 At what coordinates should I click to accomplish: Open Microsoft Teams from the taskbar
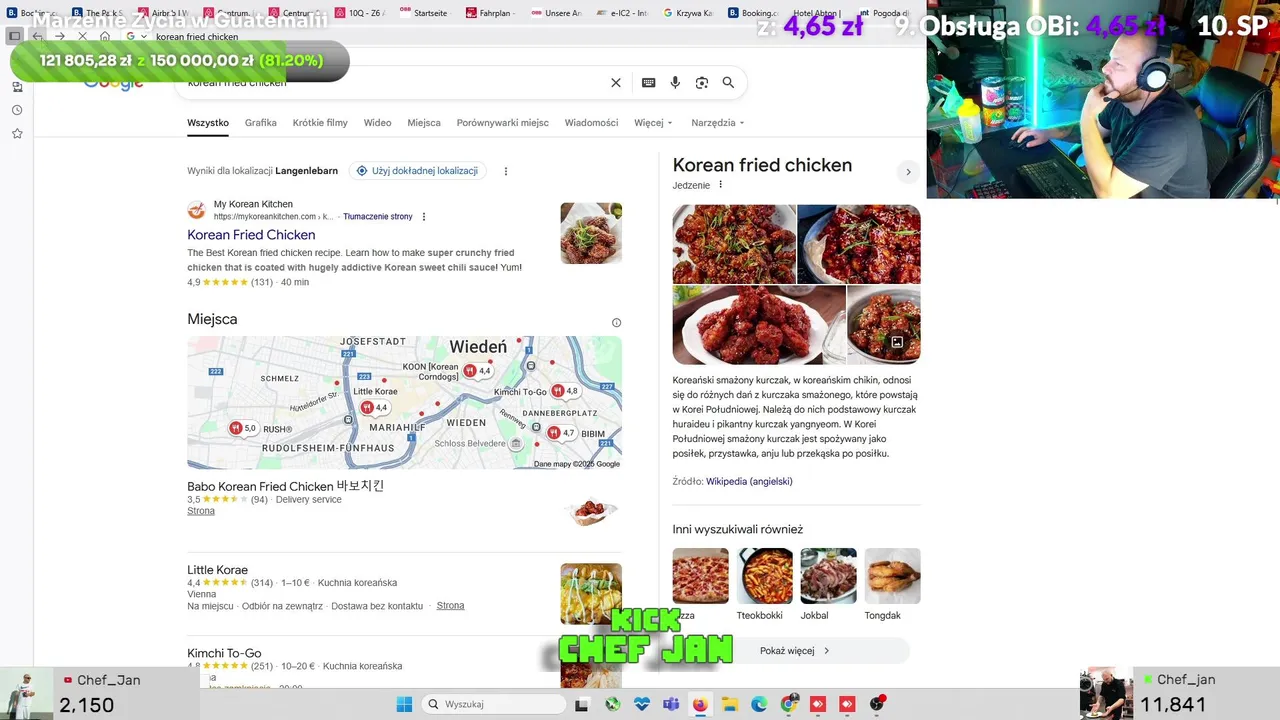pos(670,704)
